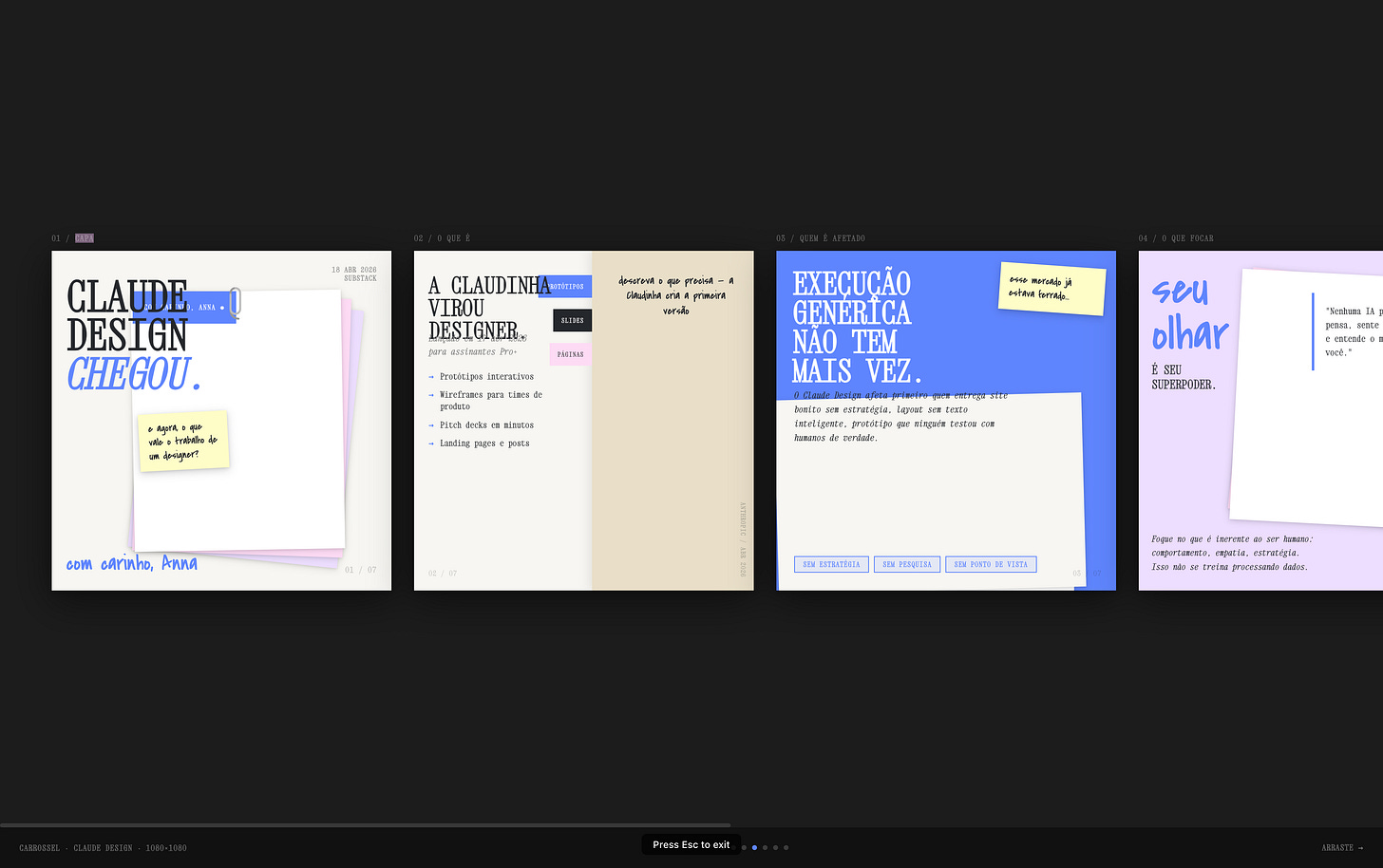Image resolution: width=1383 pixels, height=868 pixels.
Task: Select the yellow sticky note about 'trabalho de um designer'
Action: [183, 441]
